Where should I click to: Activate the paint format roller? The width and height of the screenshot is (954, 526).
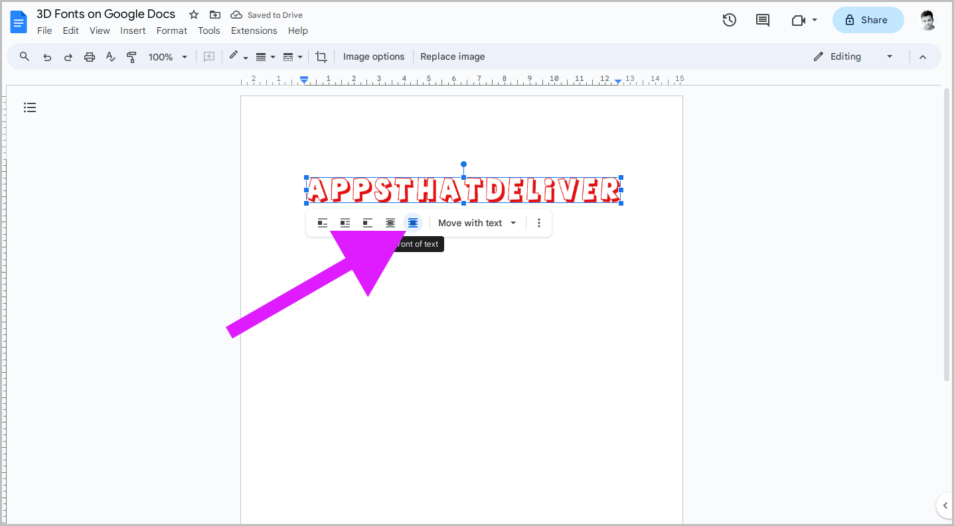point(131,57)
